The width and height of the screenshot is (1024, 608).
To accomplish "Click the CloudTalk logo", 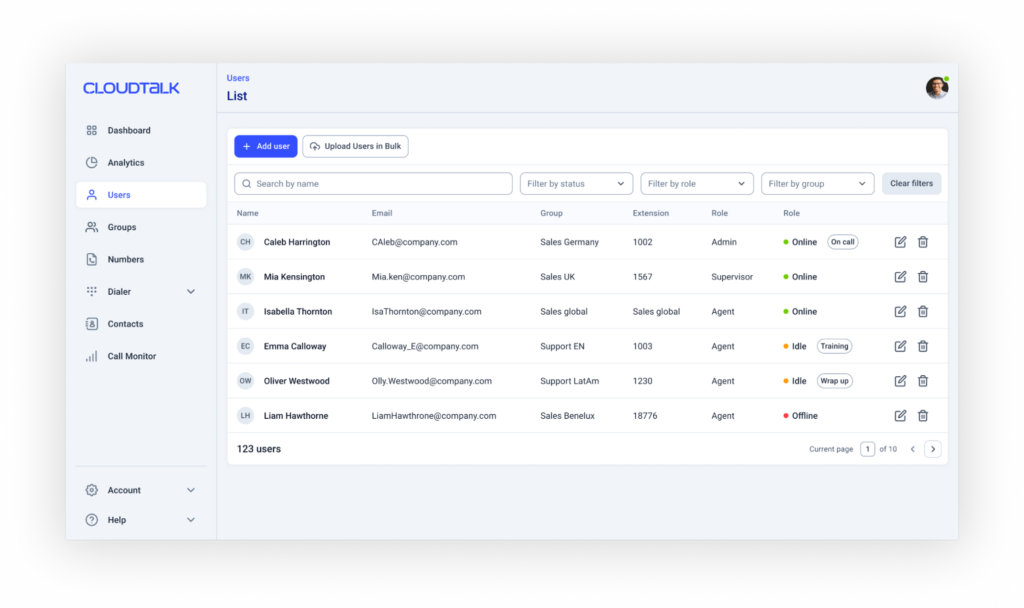I will 131,88.
